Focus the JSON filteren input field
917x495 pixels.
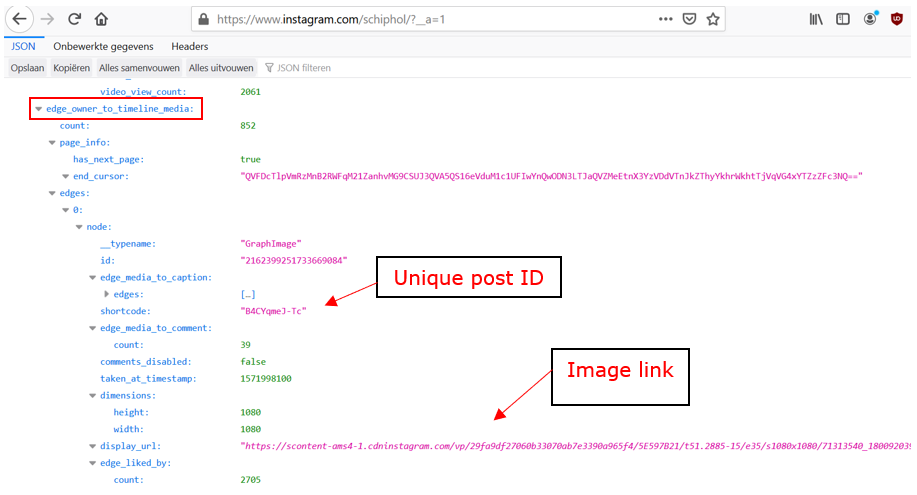(x=304, y=68)
